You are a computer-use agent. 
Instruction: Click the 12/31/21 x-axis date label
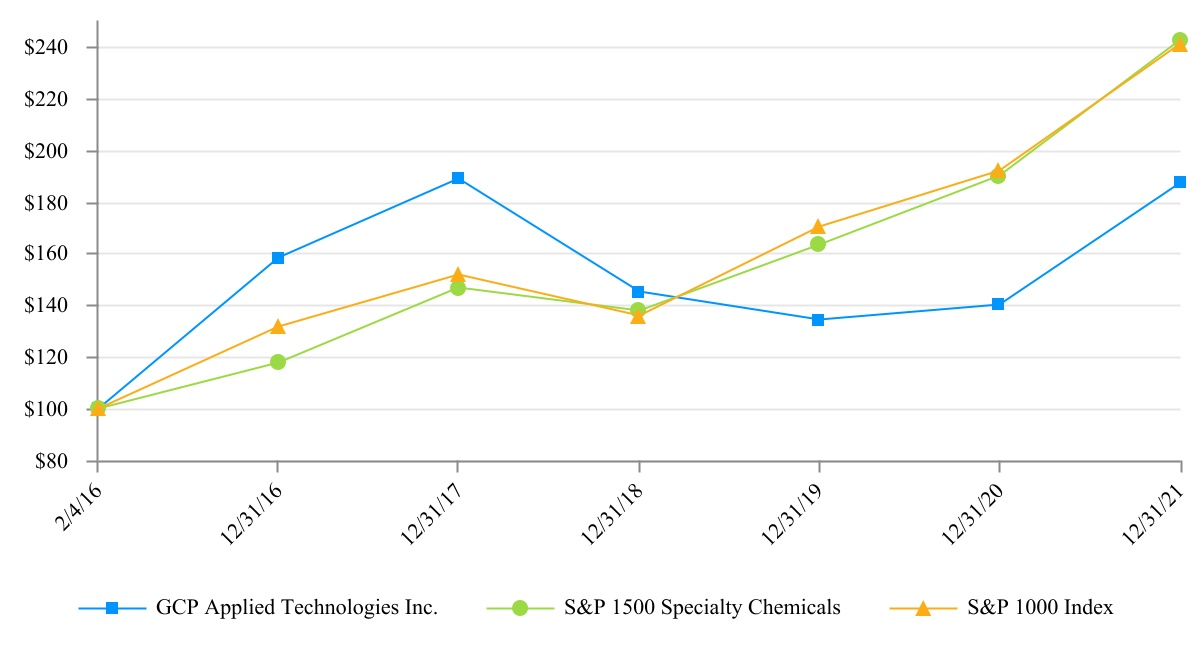1155,511
